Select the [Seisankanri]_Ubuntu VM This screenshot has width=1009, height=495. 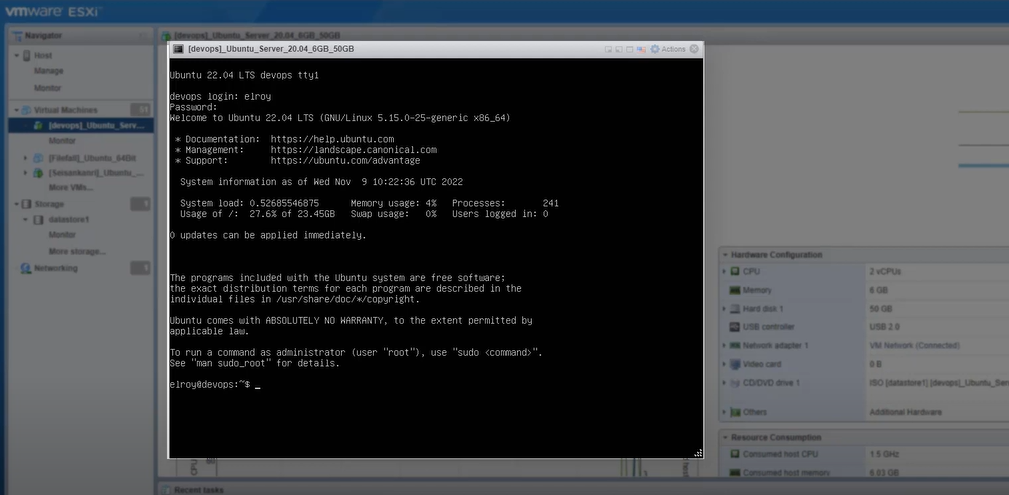click(x=97, y=173)
